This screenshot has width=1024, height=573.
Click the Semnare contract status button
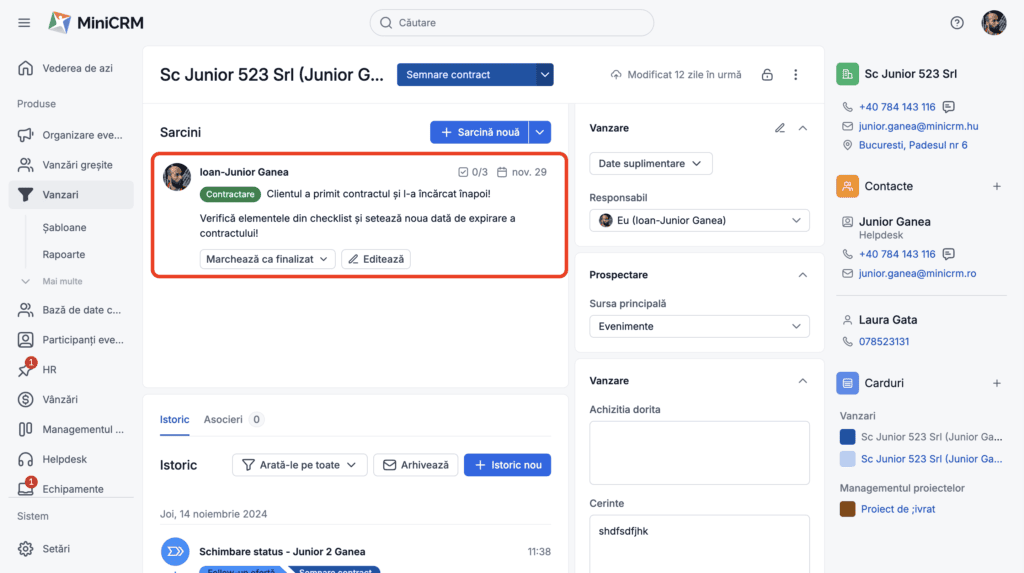coord(467,74)
